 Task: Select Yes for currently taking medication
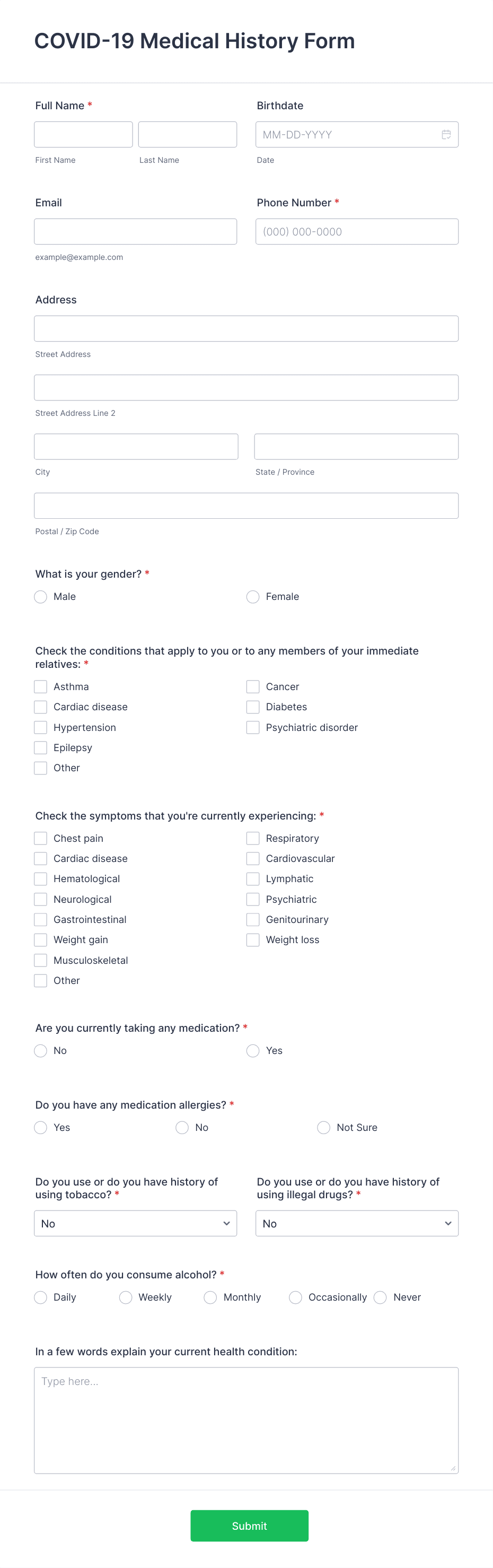[x=252, y=1051]
